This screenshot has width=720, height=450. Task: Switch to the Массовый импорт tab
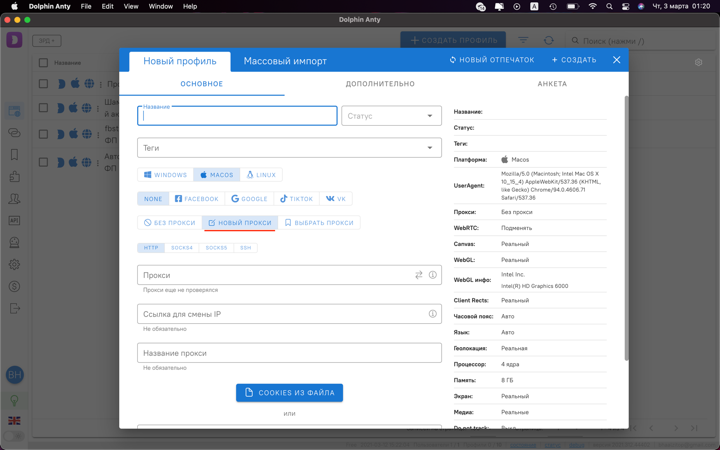click(285, 61)
